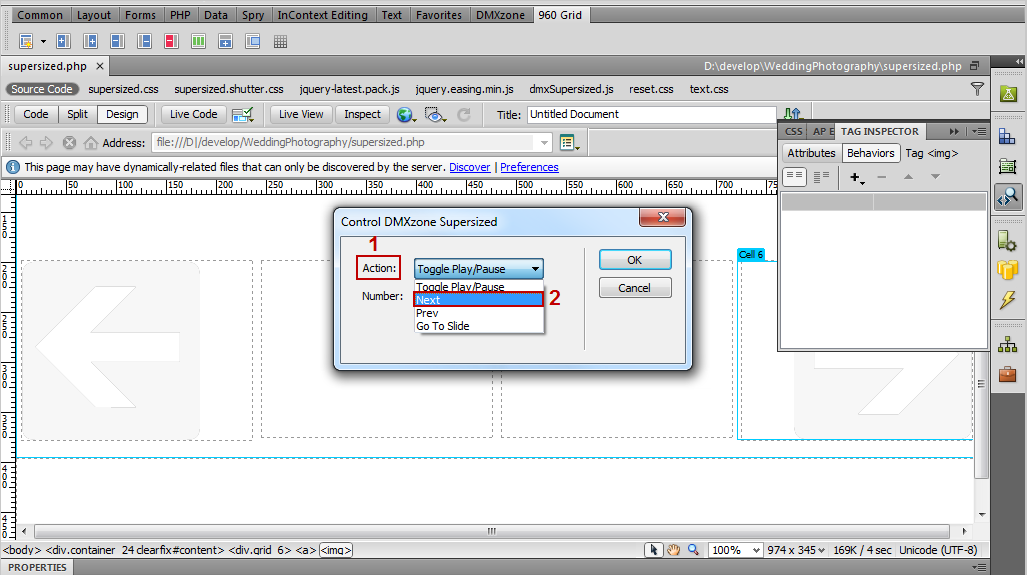The image size is (1027, 575).
Task: Open the check browser compatibility menu icon
Action: click(x=243, y=115)
